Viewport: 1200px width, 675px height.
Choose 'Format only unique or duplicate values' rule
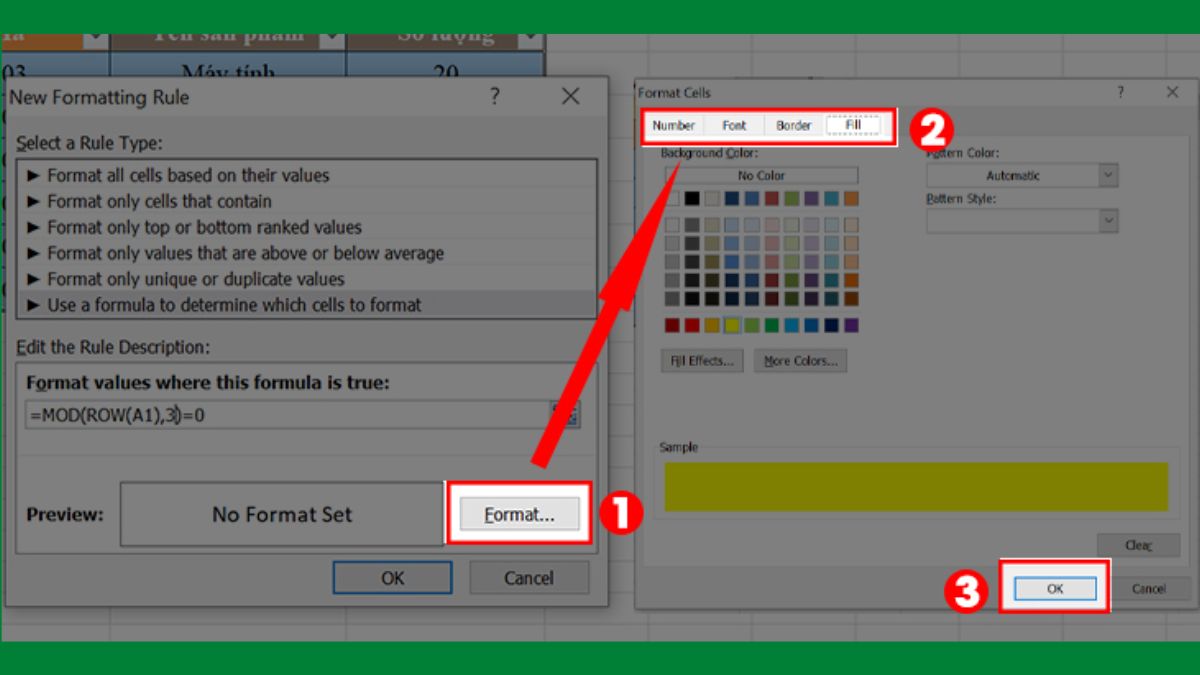[x=180, y=279]
